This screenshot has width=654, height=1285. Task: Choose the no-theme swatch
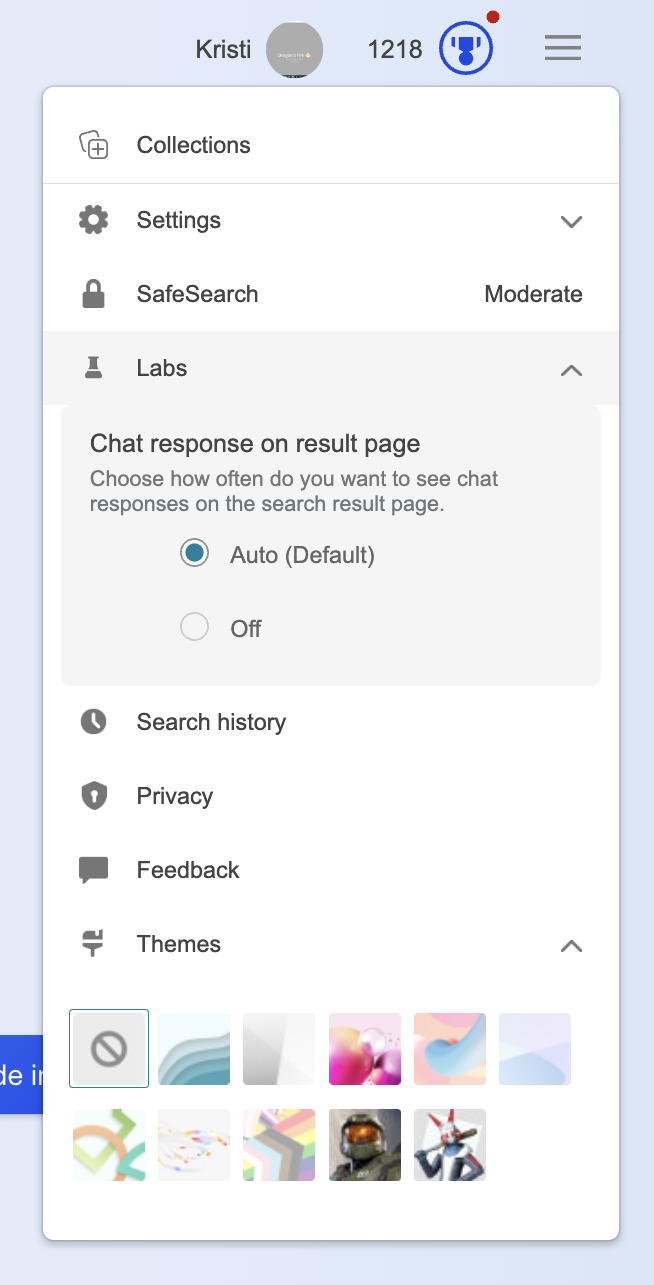pyautogui.click(x=109, y=1048)
